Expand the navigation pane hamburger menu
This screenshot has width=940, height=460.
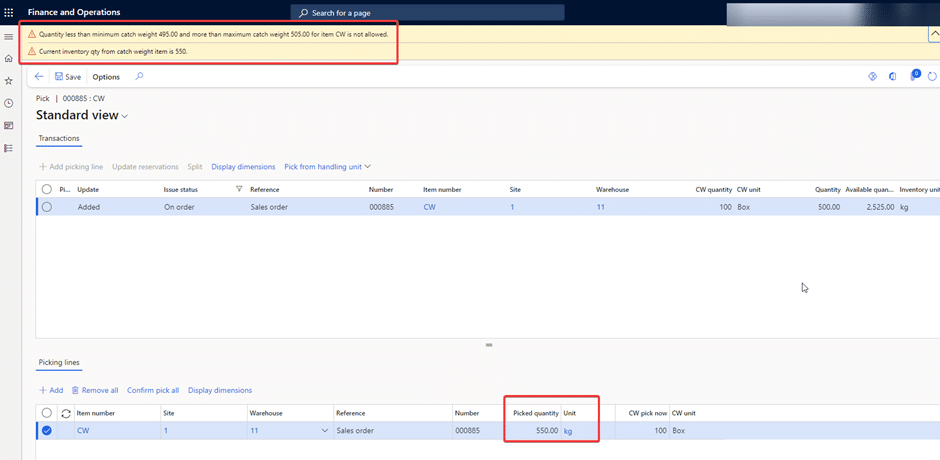pyautogui.click(x=8, y=37)
